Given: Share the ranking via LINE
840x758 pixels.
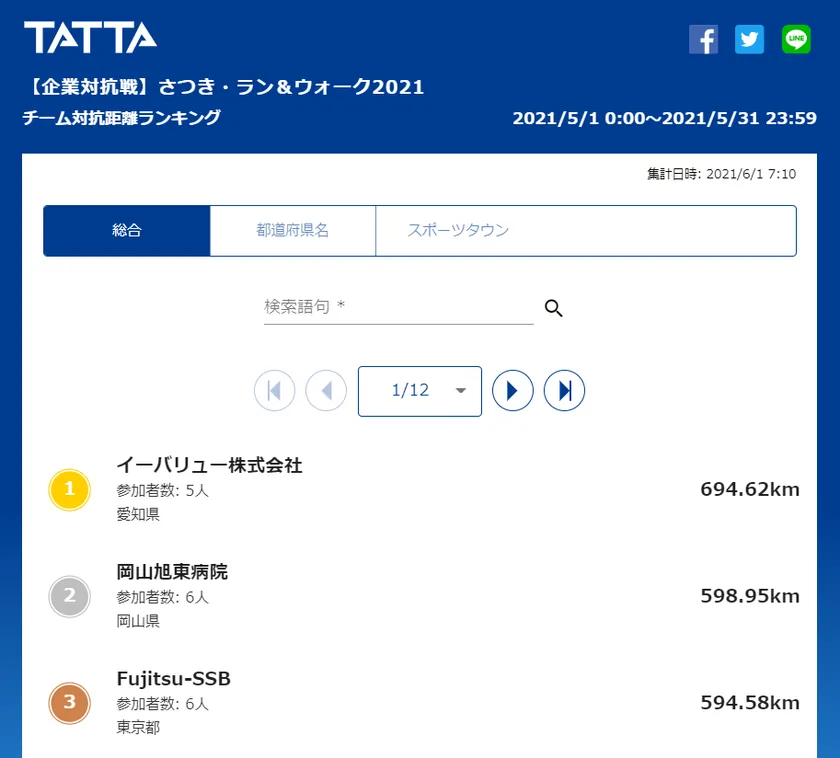Looking at the screenshot, I should tap(796, 39).
